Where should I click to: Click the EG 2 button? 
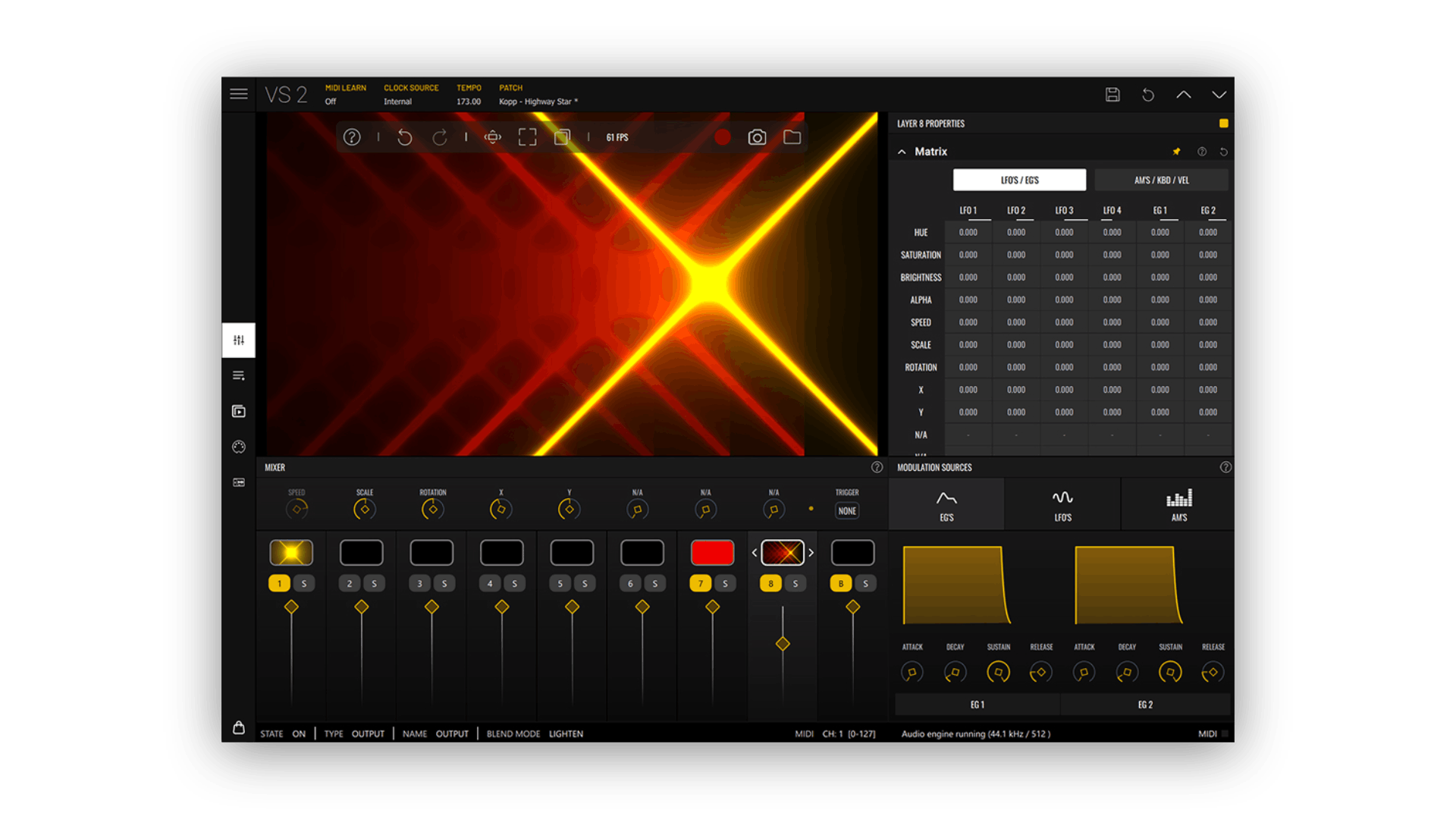1145,704
